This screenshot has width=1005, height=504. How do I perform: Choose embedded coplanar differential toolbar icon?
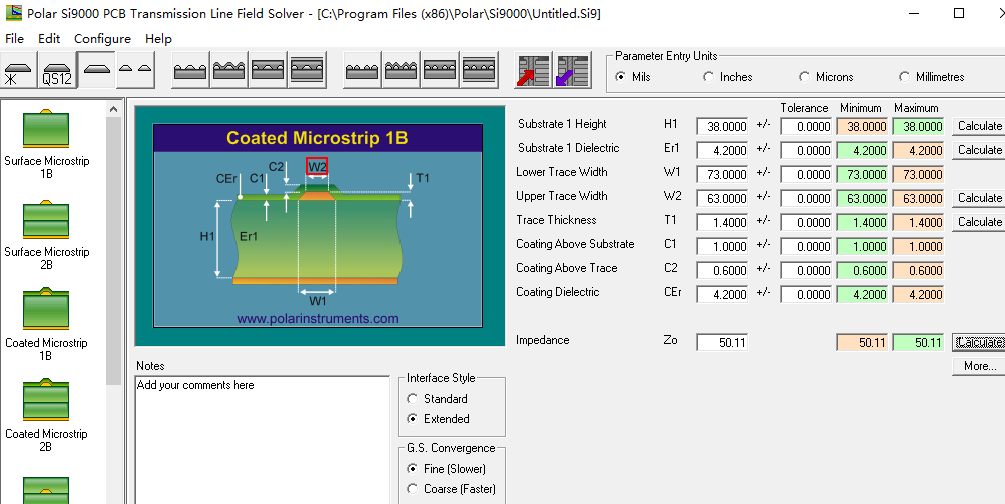click(x=440, y=70)
